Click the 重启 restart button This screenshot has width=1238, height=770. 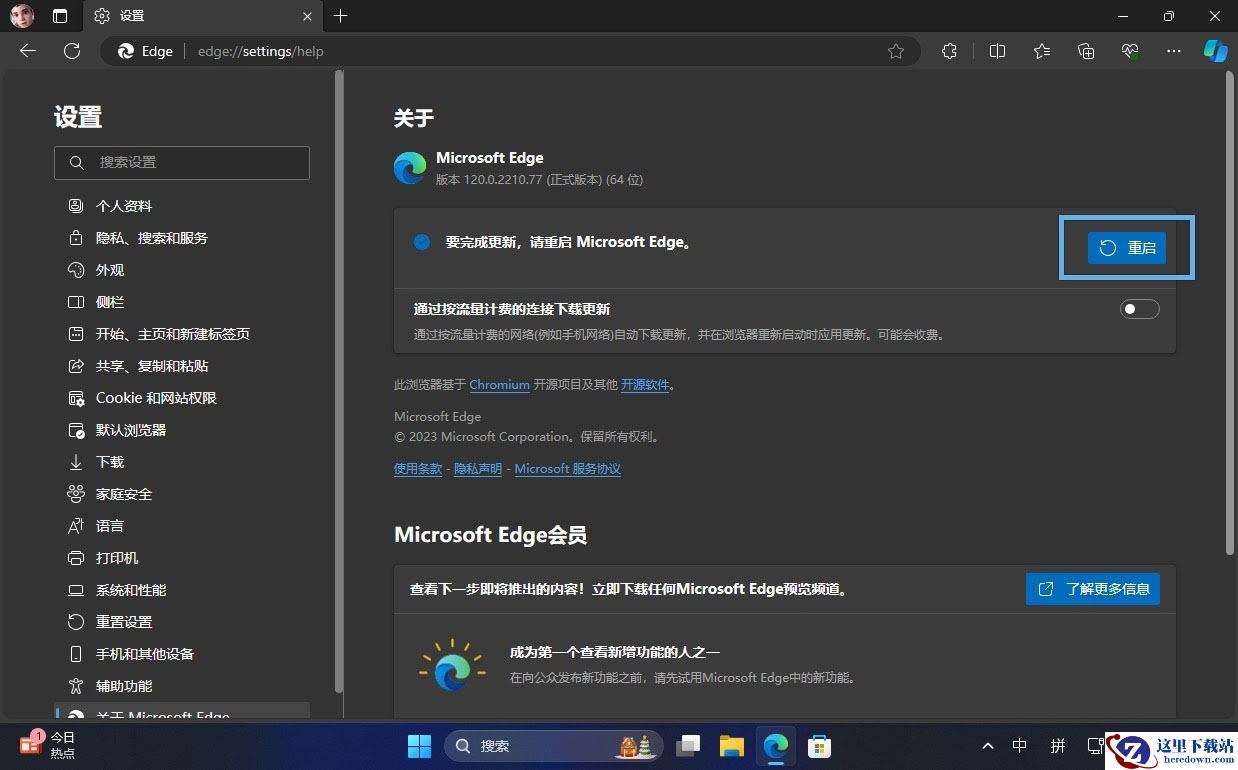[1127, 248]
